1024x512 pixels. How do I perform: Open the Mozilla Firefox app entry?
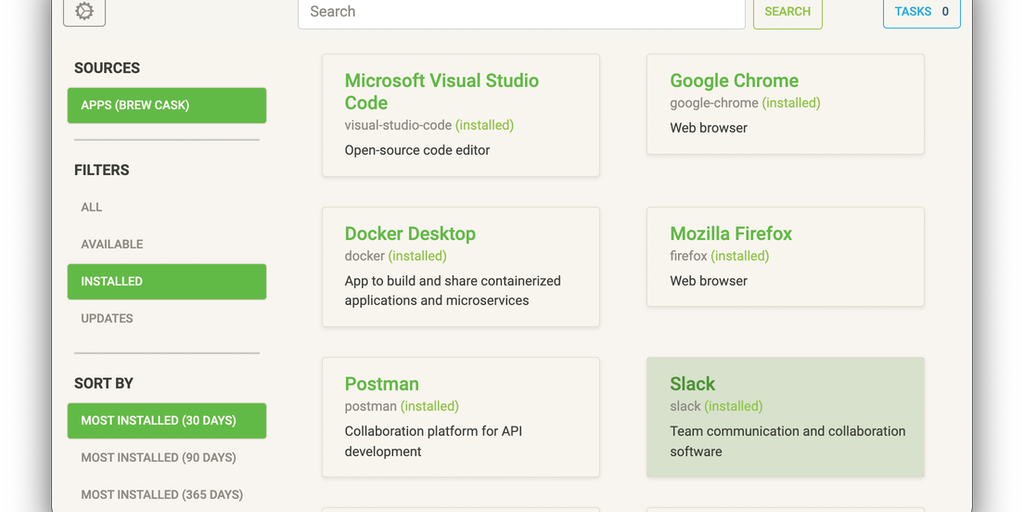pos(731,234)
